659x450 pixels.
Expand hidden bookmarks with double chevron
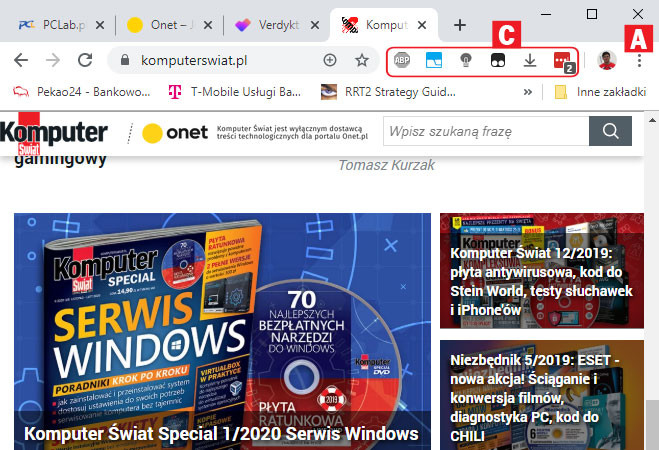point(528,92)
